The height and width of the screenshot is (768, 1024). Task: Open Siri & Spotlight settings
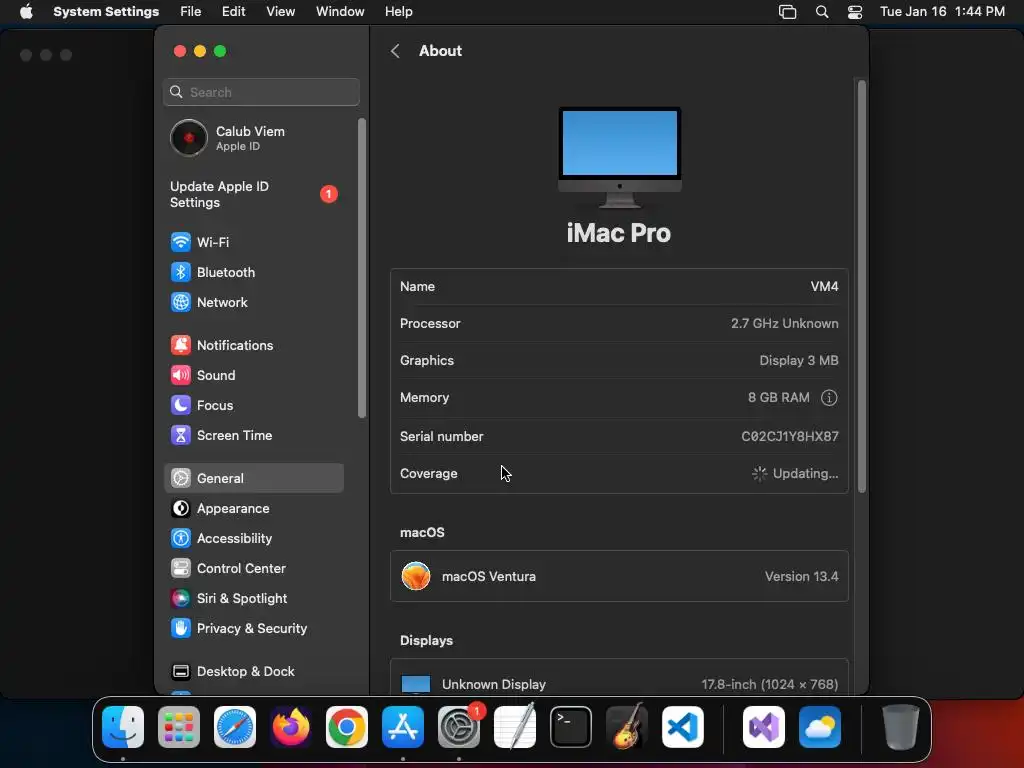pyautogui.click(x=253, y=598)
